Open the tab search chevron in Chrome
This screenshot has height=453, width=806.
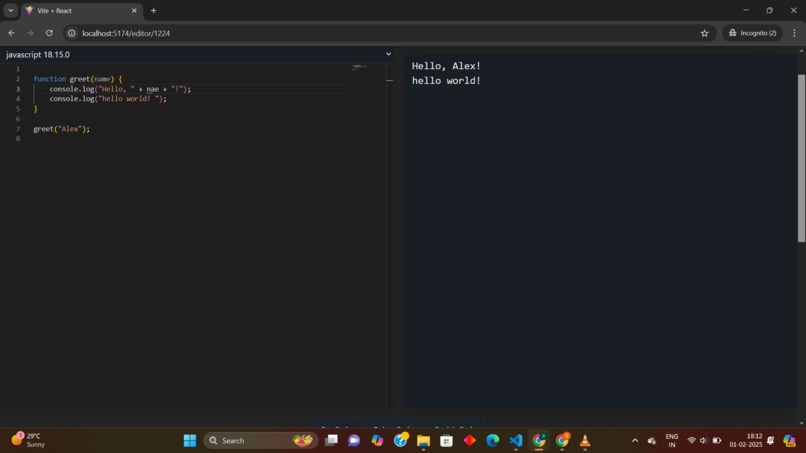click(10, 10)
